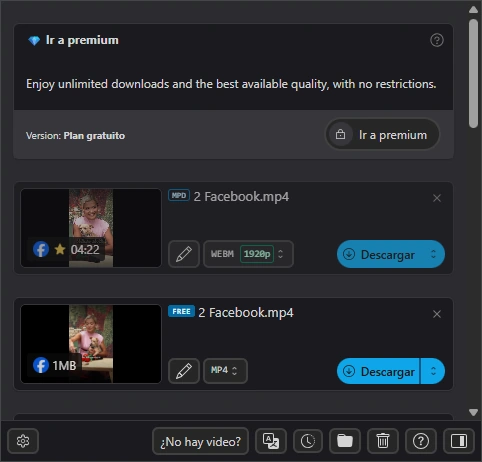Click the vertical scrollbar thumb
The image size is (482, 462).
(473, 73)
